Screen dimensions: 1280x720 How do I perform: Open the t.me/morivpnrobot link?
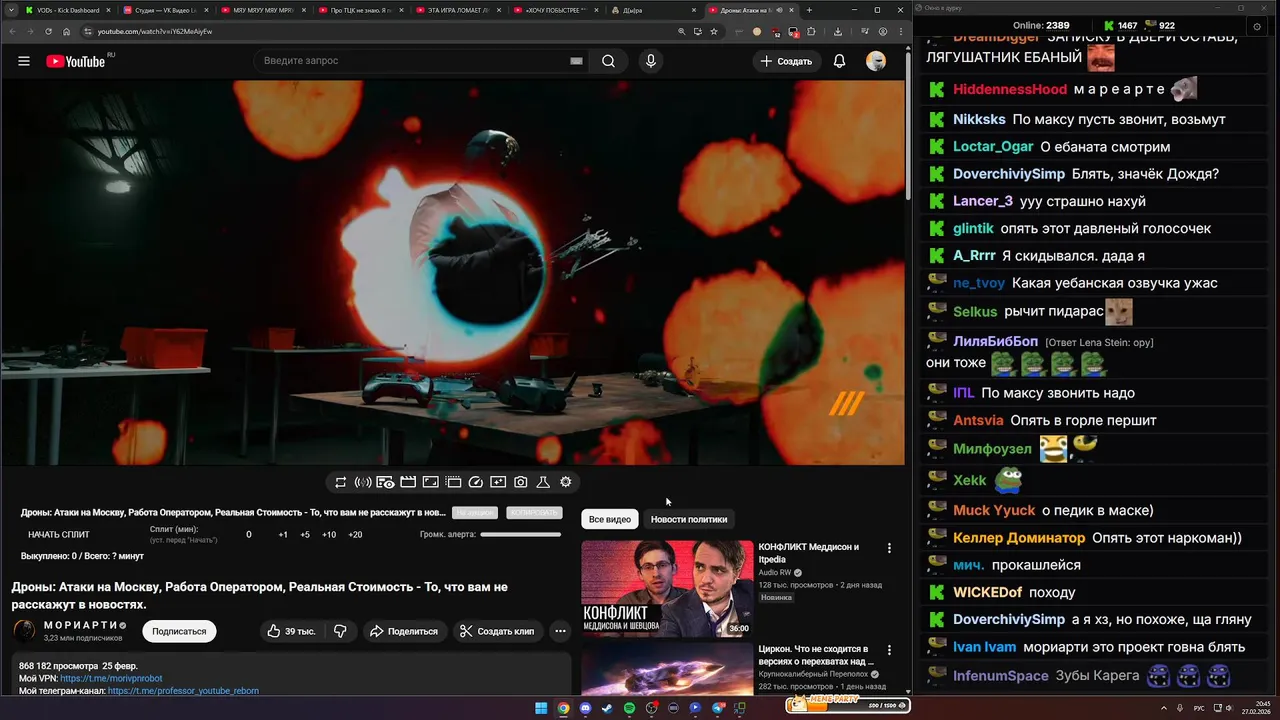[111, 678]
